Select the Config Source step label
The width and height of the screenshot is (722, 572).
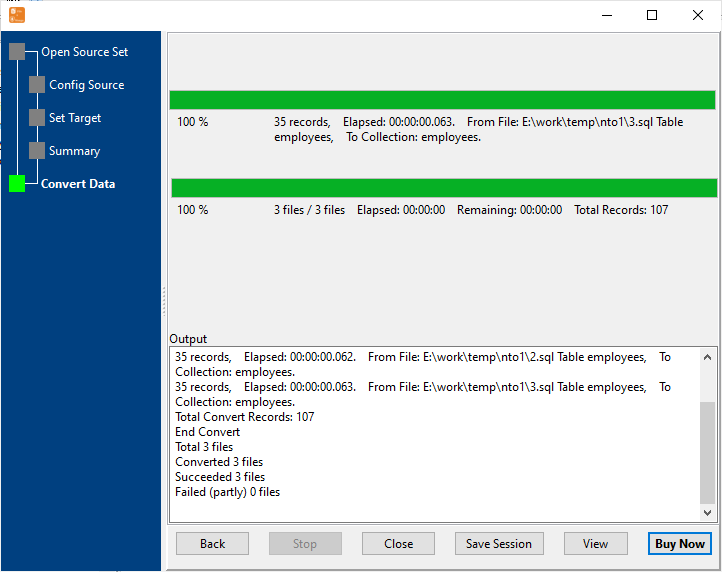coord(86,85)
